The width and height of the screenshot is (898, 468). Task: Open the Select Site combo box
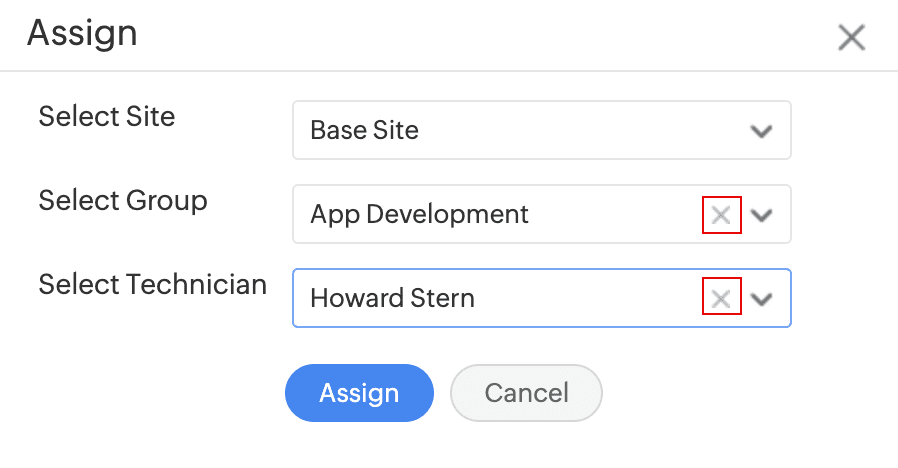(540, 130)
